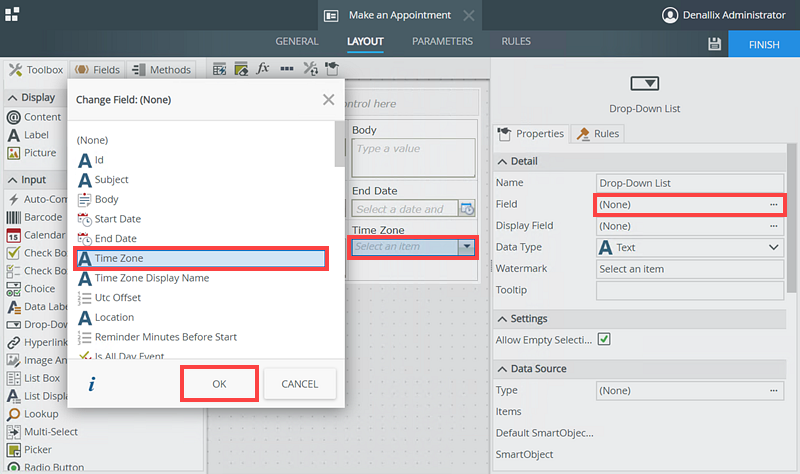Image resolution: width=800 pixels, height=474 pixels.
Task: Open the Field ellipsis selector
Action: pos(773,205)
